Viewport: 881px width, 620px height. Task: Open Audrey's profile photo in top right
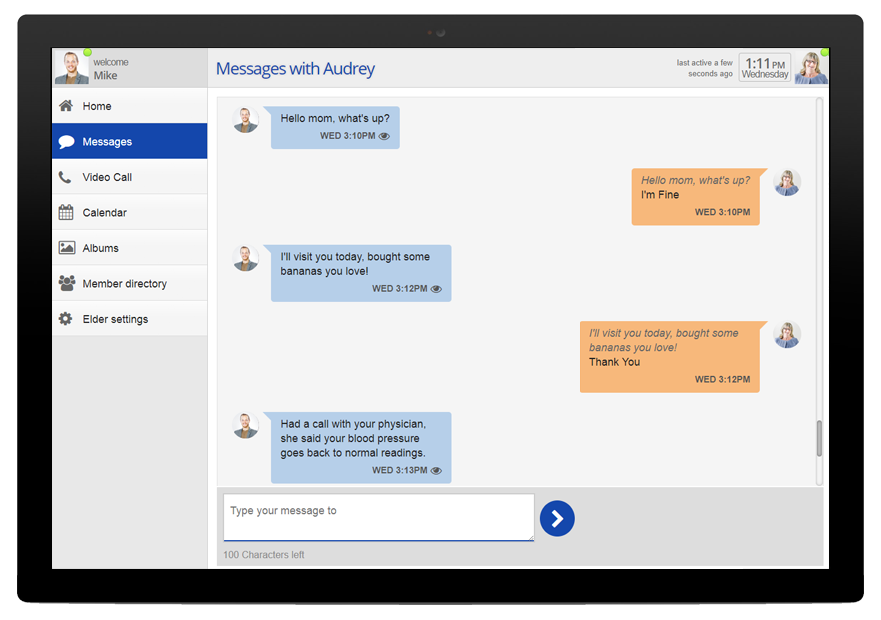click(x=811, y=67)
